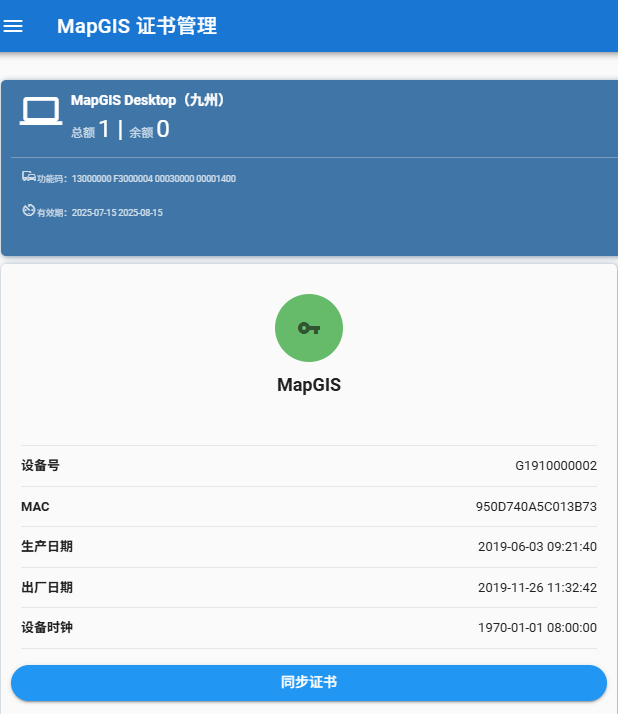Image resolution: width=618 pixels, height=714 pixels.
Task: Click the 余额 remaining count value
Action: [163, 129]
